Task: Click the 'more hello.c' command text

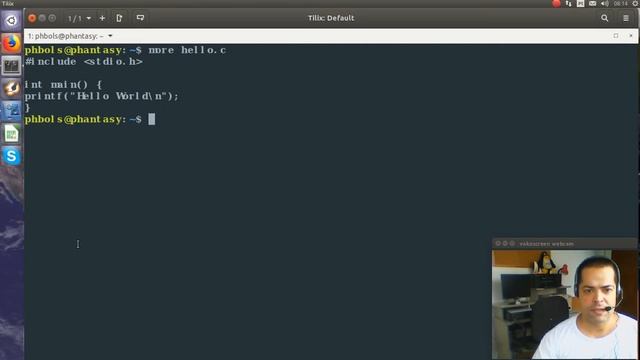Action: (x=187, y=50)
